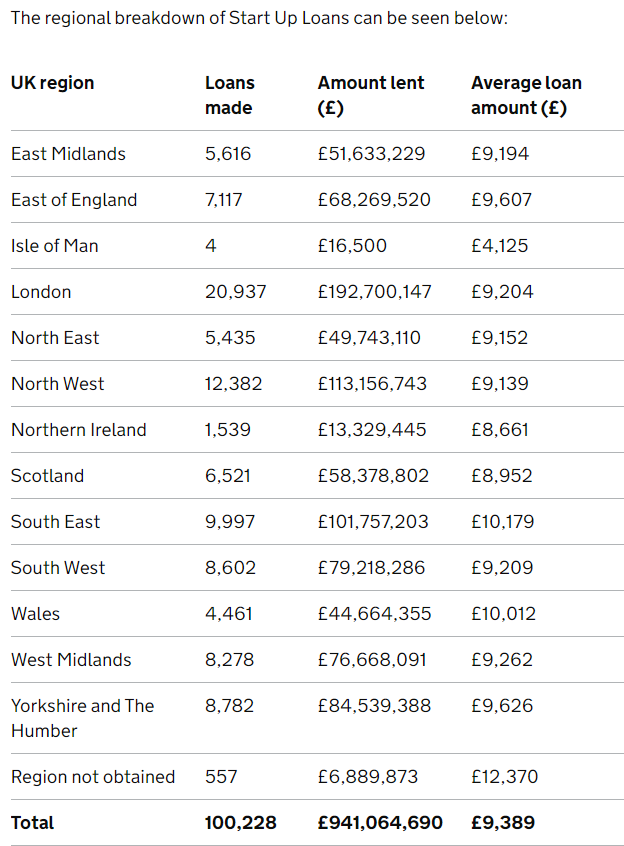The width and height of the screenshot is (624, 846).
Task: Click the UK region column header
Action: tap(52, 83)
